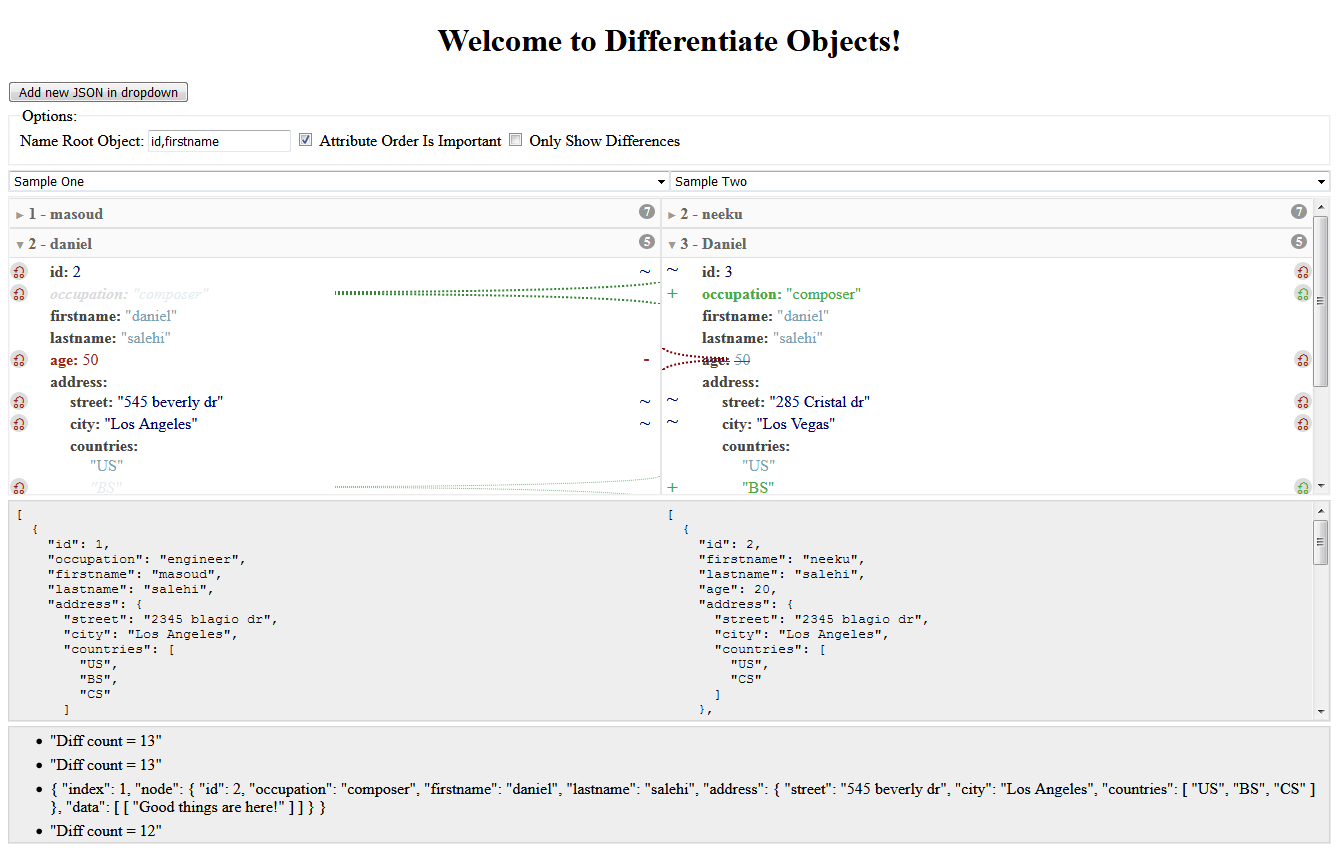Click the plus marker beside right occupation
The width and height of the screenshot is (1339, 856).
(673, 294)
